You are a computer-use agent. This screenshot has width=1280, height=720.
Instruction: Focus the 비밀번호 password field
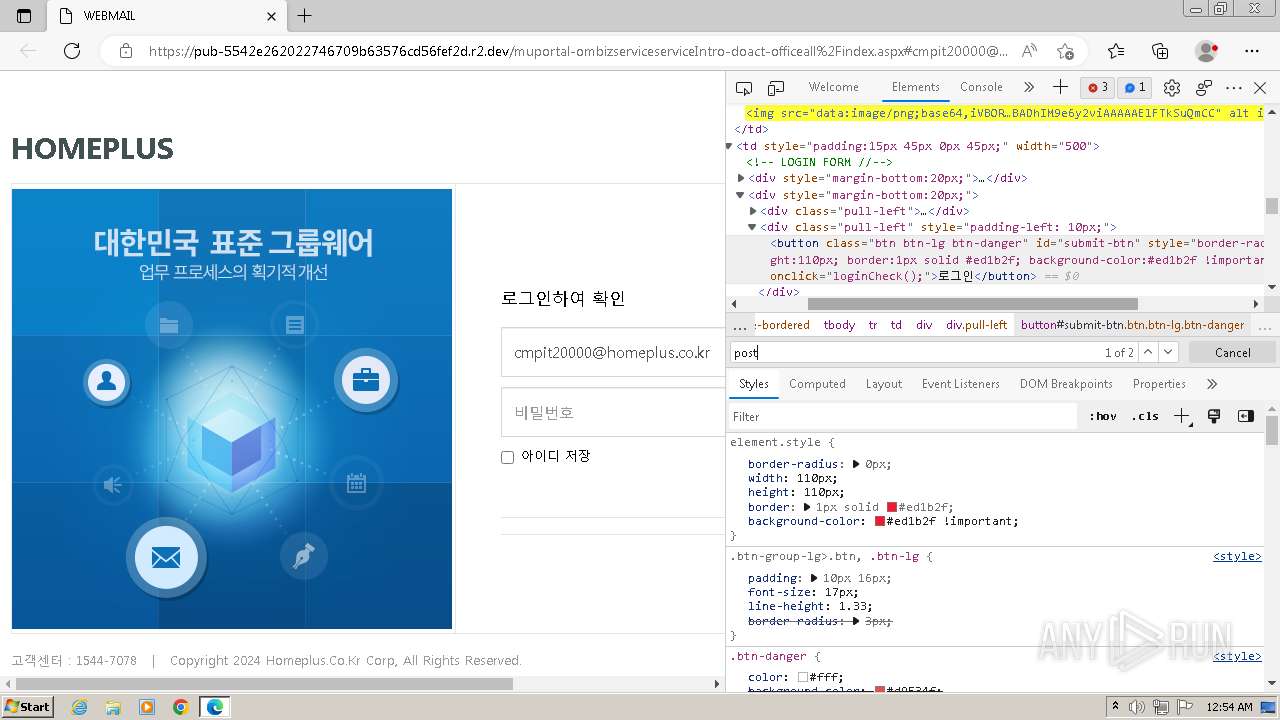point(612,412)
